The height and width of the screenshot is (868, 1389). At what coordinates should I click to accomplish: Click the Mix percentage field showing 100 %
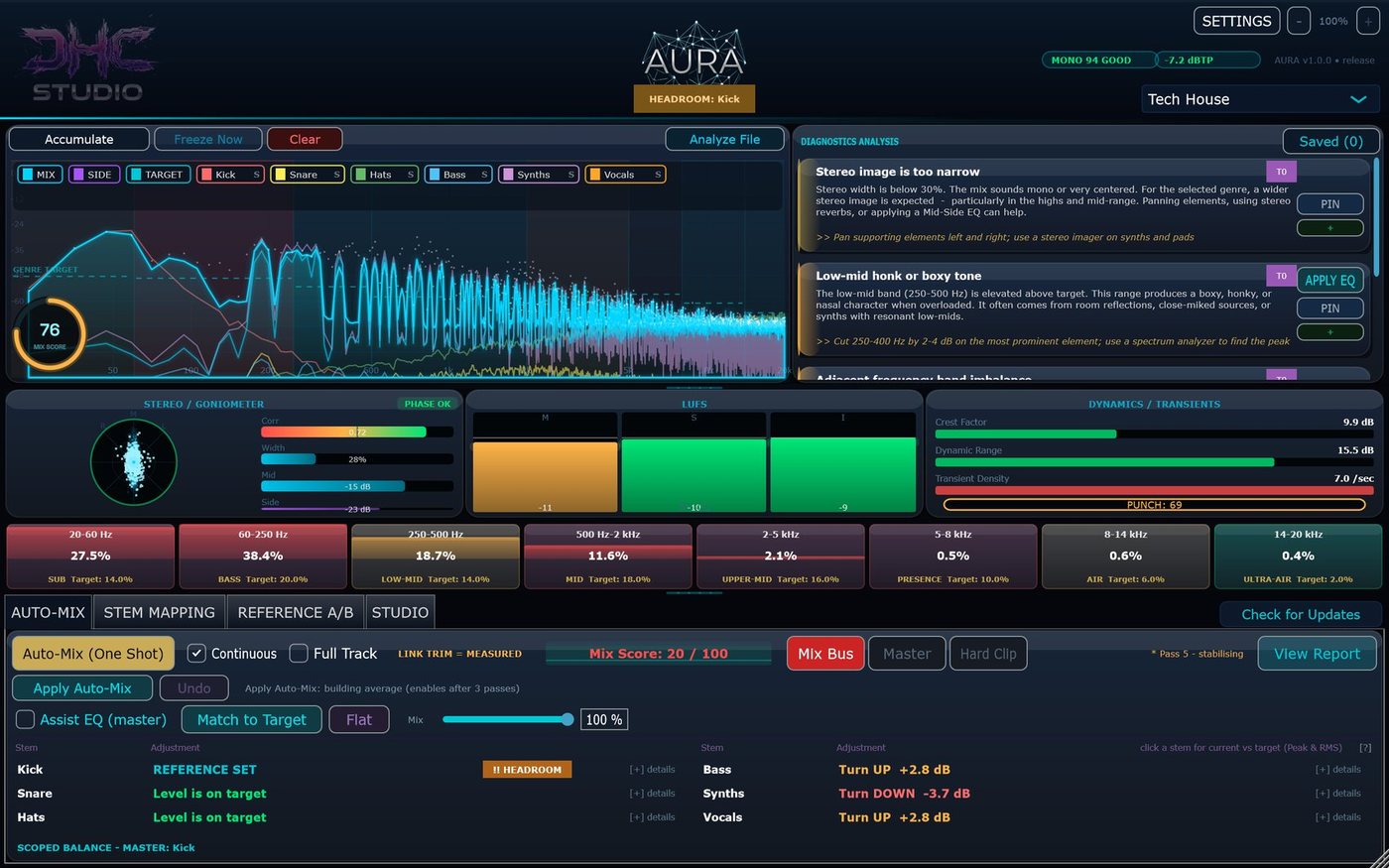604,719
